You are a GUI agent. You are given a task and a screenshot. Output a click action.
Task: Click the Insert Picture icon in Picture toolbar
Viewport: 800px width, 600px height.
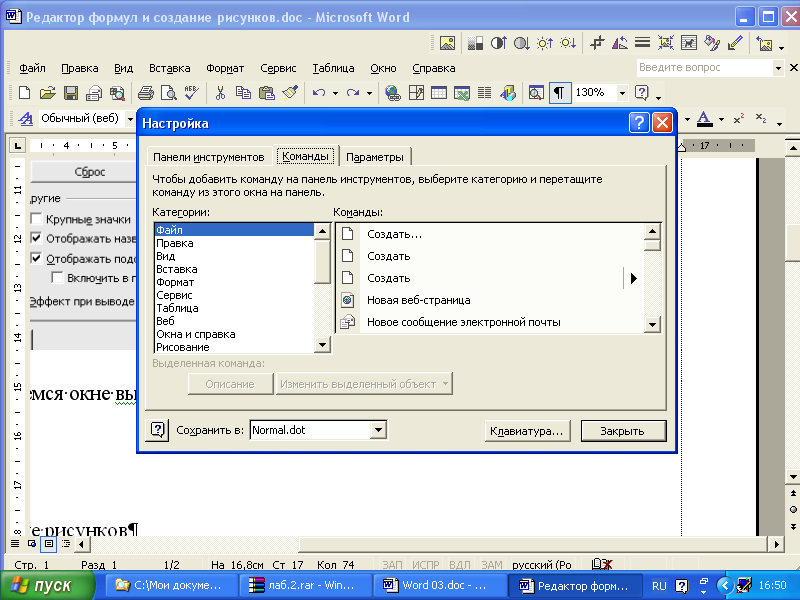click(447, 43)
